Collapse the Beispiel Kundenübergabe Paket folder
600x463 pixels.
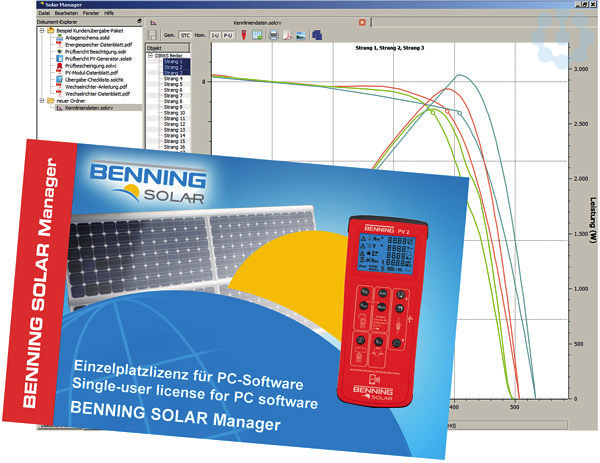[x=40, y=30]
